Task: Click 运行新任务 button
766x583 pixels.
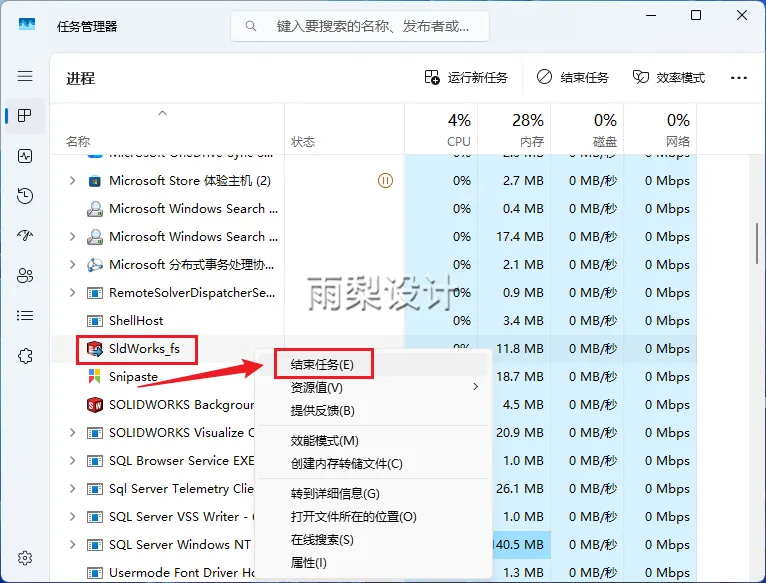Action: (466, 78)
